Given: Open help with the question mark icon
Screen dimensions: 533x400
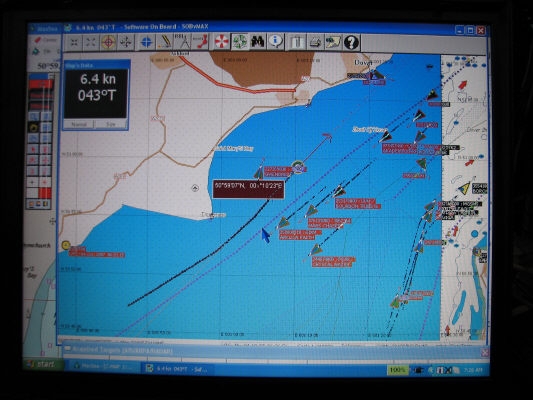Looking at the screenshot, I should pyautogui.click(x=351, y=42).
